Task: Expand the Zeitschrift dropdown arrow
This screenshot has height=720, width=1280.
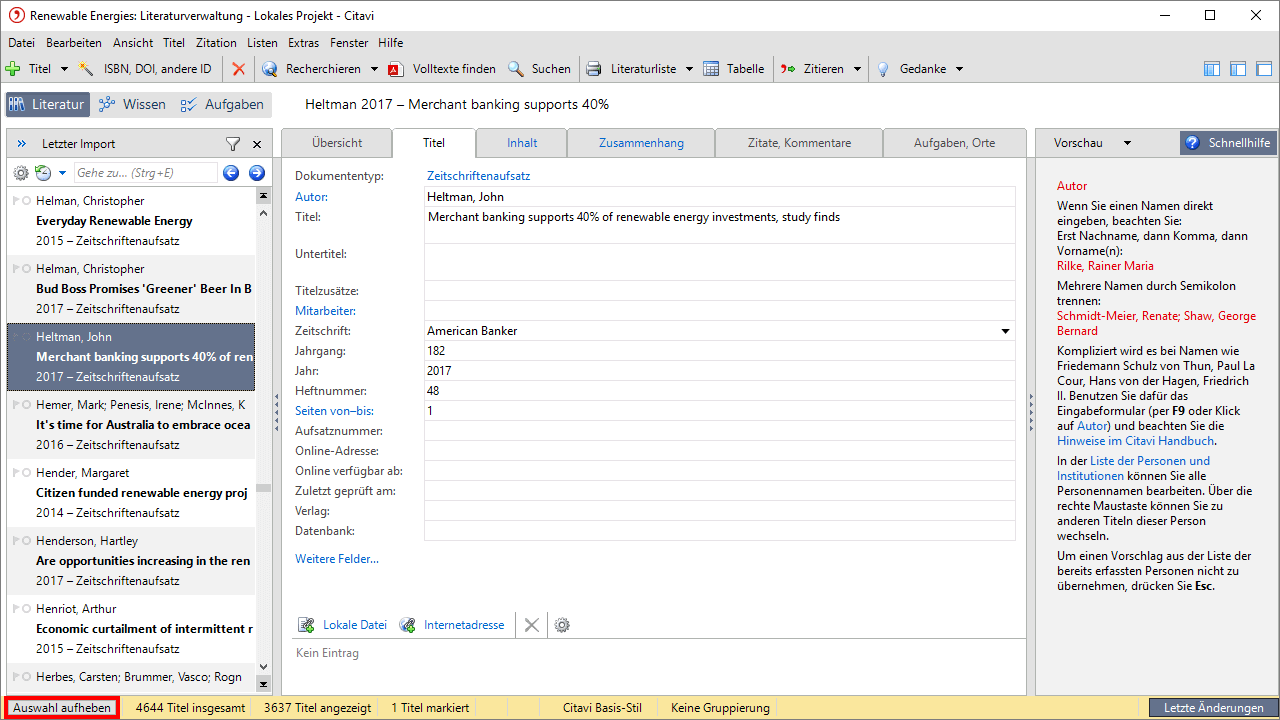Action: click(1005, 331)
